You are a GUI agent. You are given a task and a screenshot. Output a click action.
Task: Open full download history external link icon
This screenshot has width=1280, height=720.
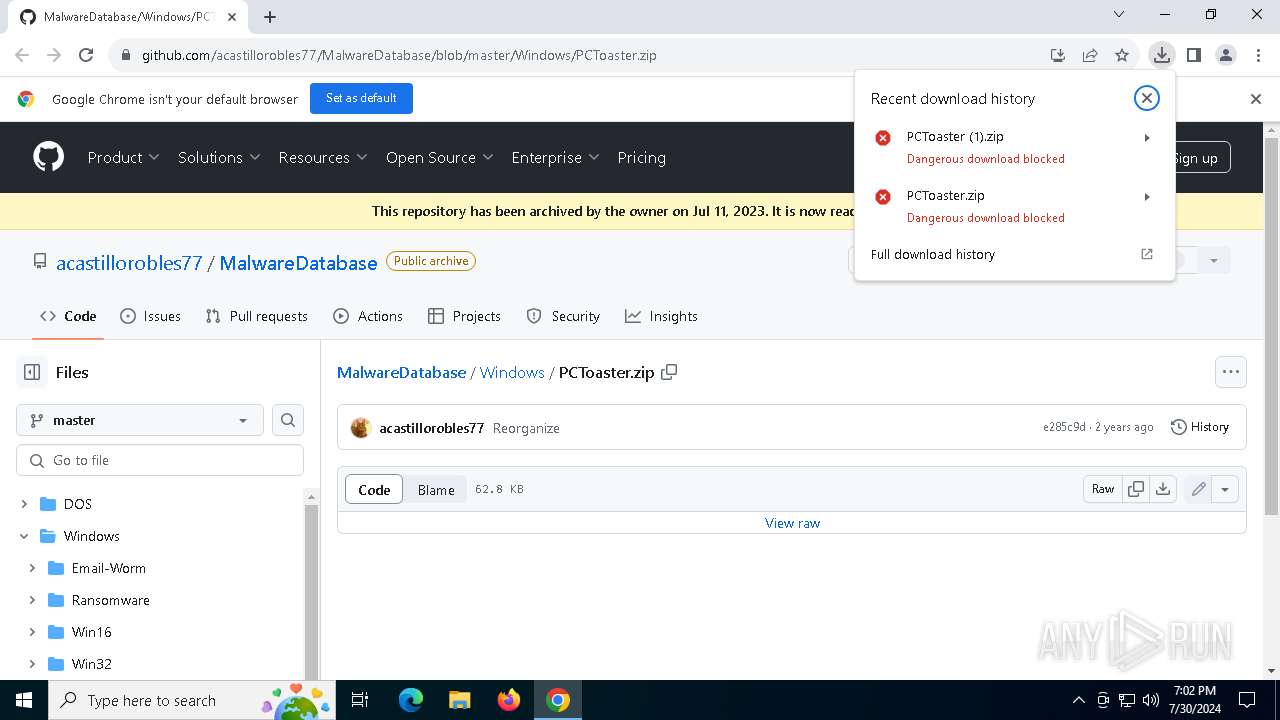[1147, 254]
